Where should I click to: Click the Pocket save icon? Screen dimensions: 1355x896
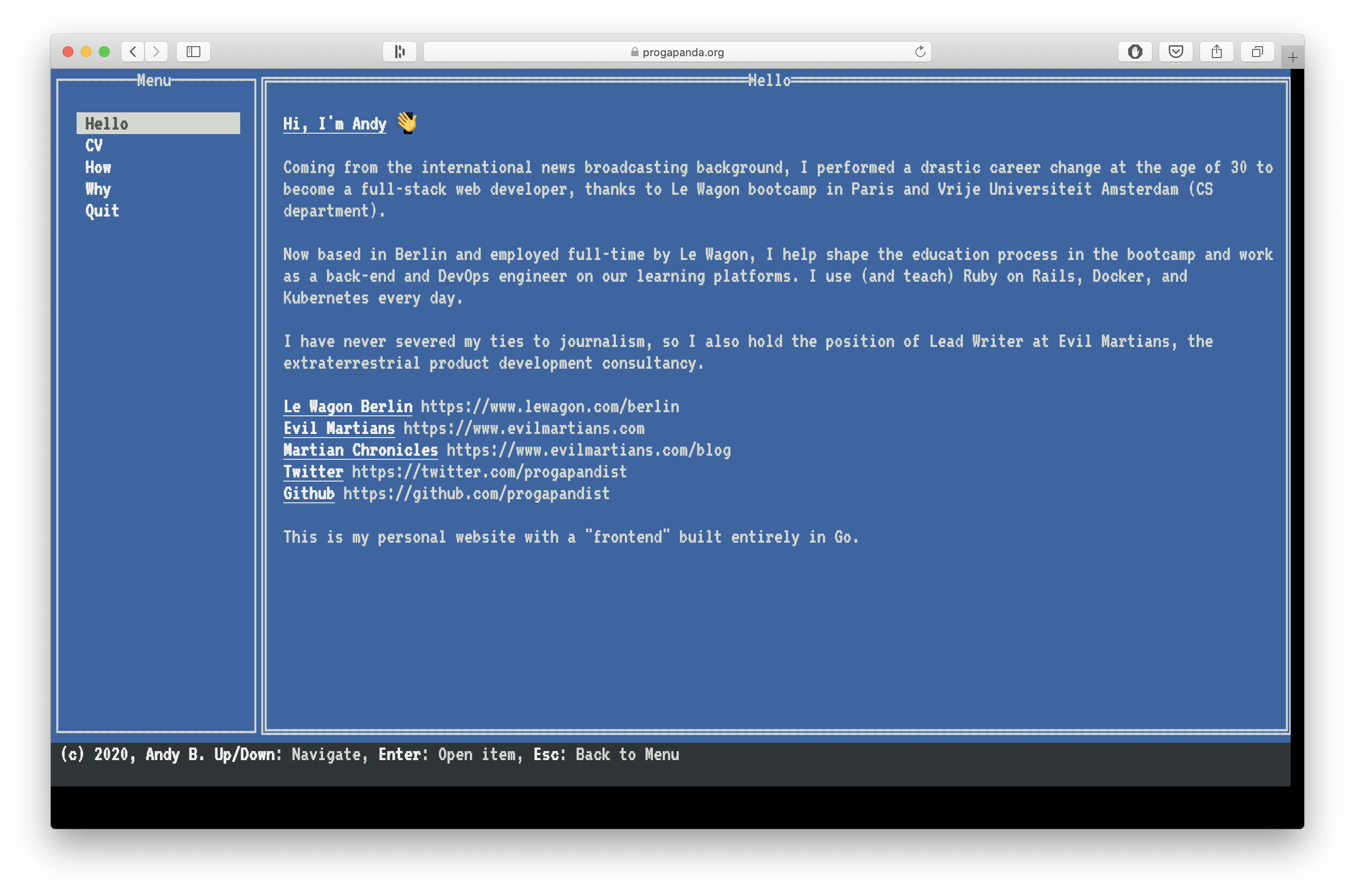point(1176,52)
